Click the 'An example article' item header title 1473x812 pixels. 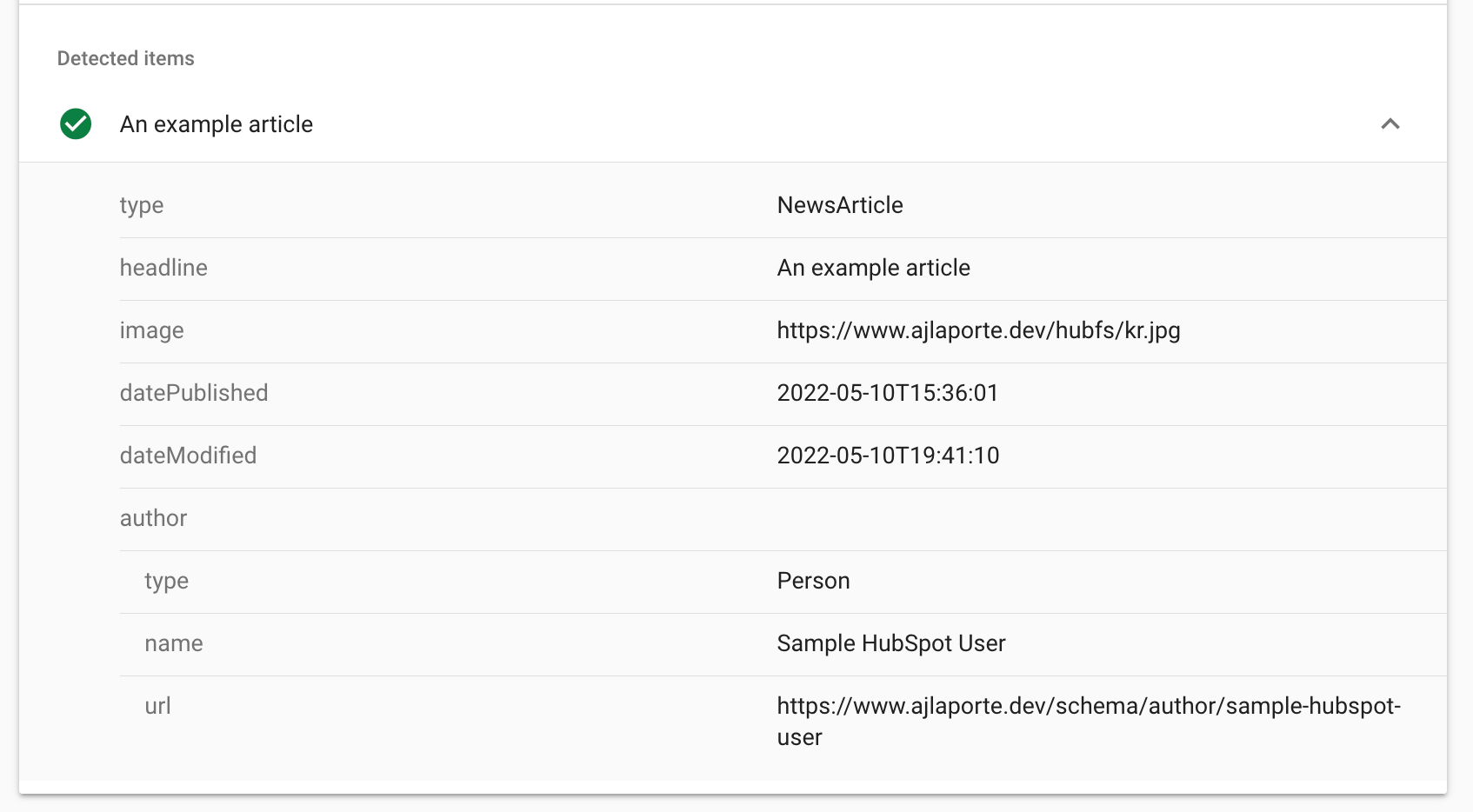click(216, 124)
